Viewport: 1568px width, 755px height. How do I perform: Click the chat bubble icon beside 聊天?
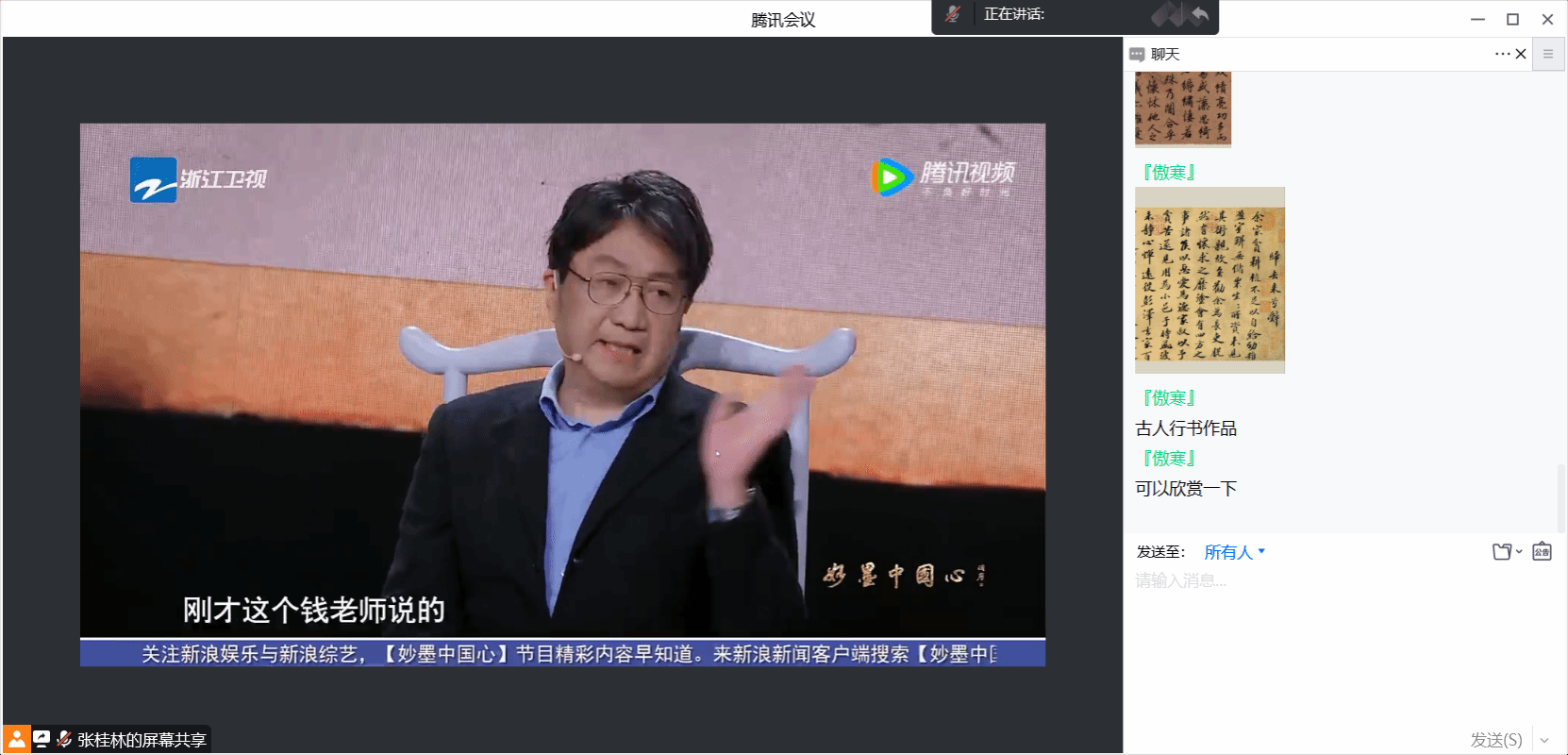(x=1137, y=55)
